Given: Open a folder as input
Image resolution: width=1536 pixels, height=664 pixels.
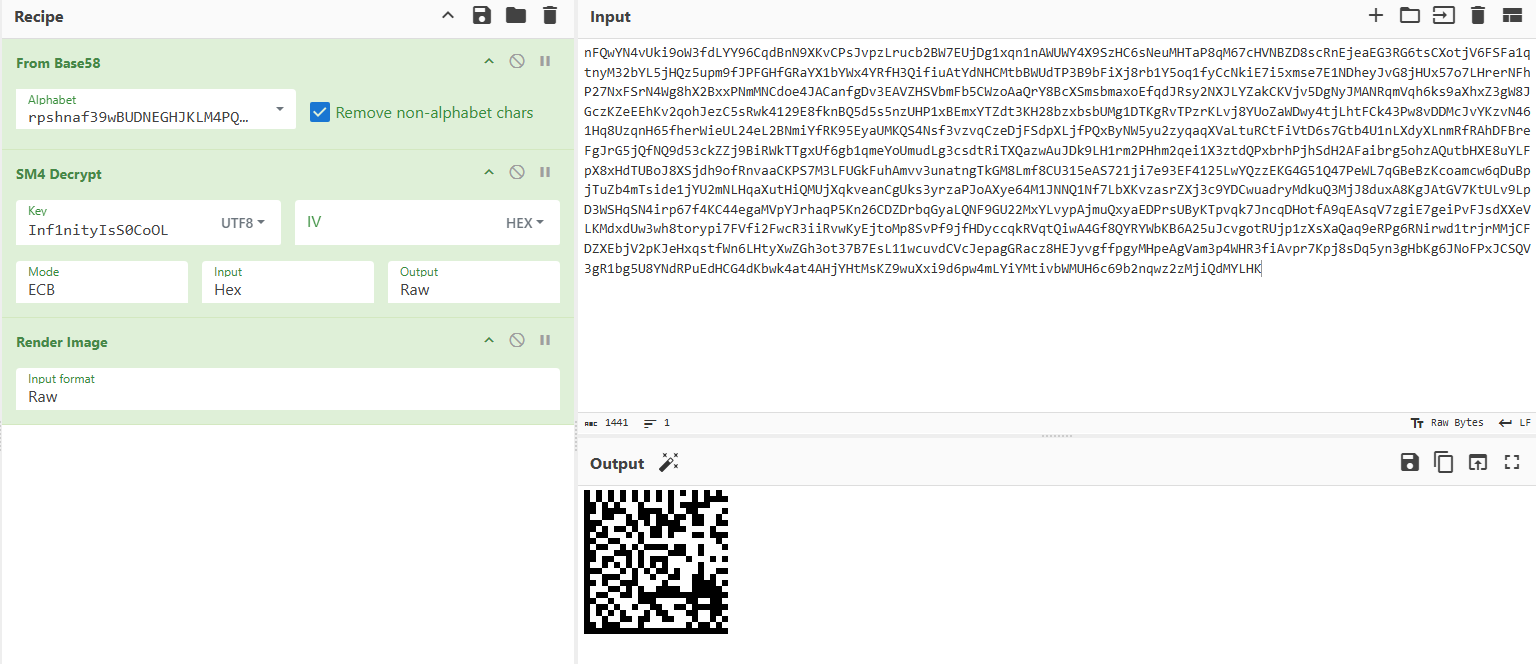Looking at the screenshot, I should click(1409, 15).
